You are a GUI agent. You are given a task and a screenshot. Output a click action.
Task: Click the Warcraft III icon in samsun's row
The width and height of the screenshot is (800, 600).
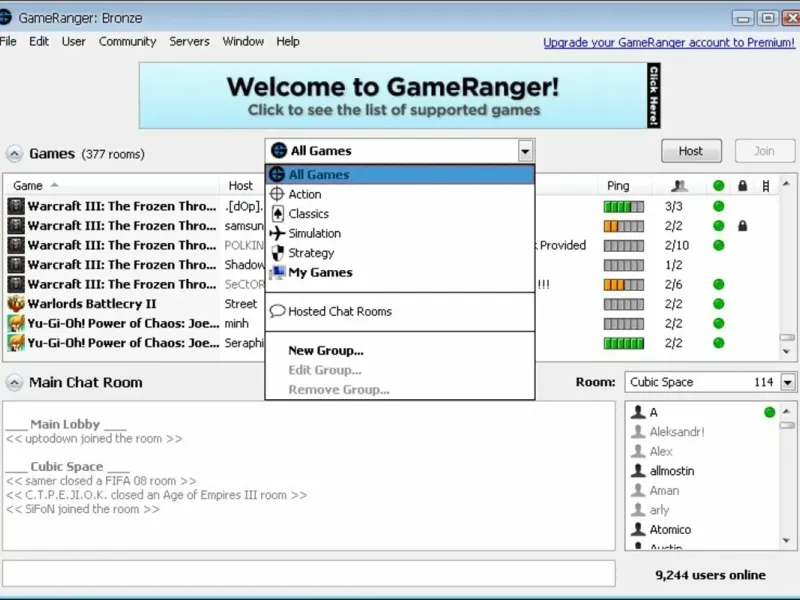pyautogui.click(x=16, y=226)
